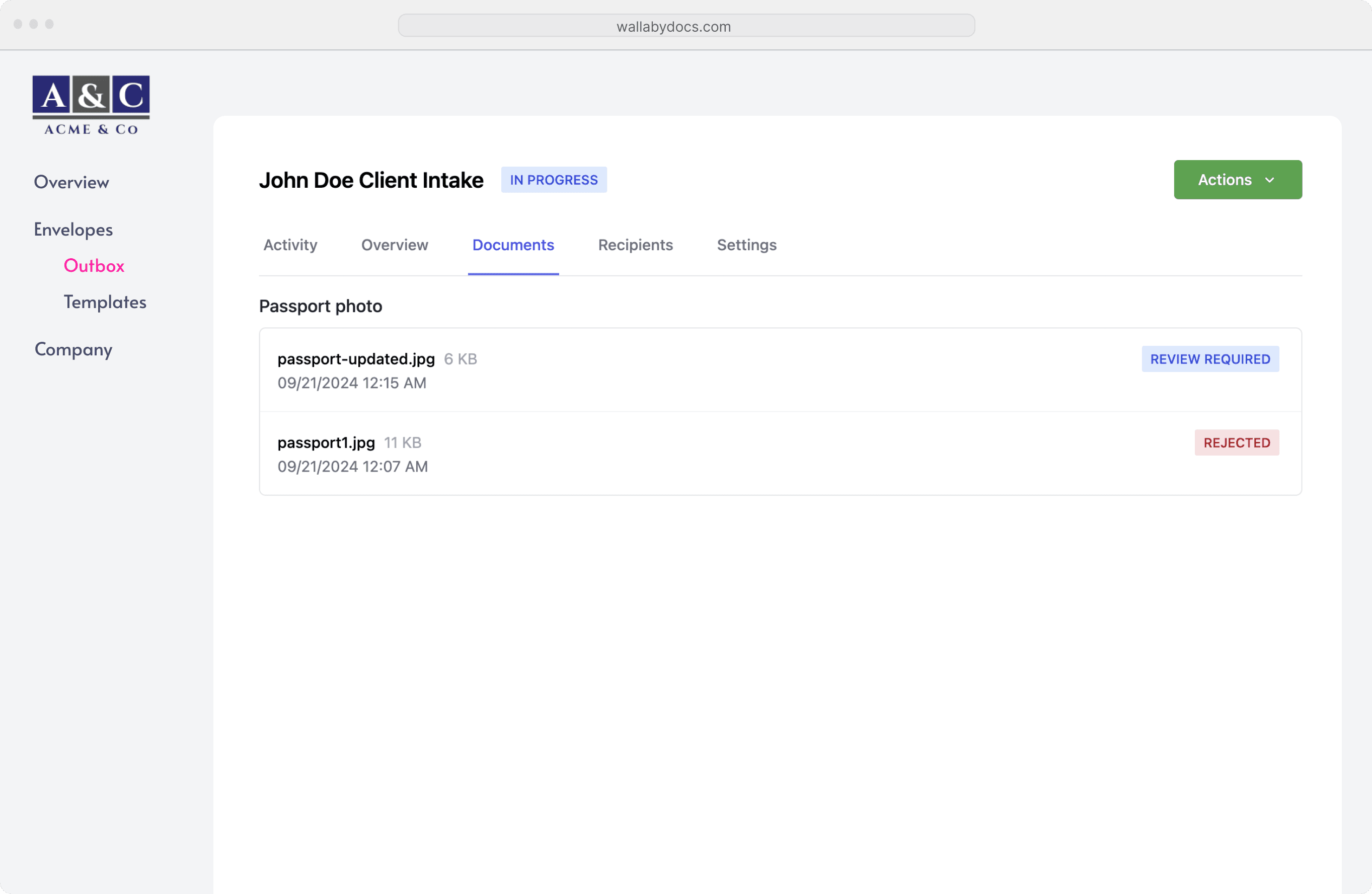Screen dimensions: 1372x894
Task: Click the 6 KB file size
Action: 460,359
